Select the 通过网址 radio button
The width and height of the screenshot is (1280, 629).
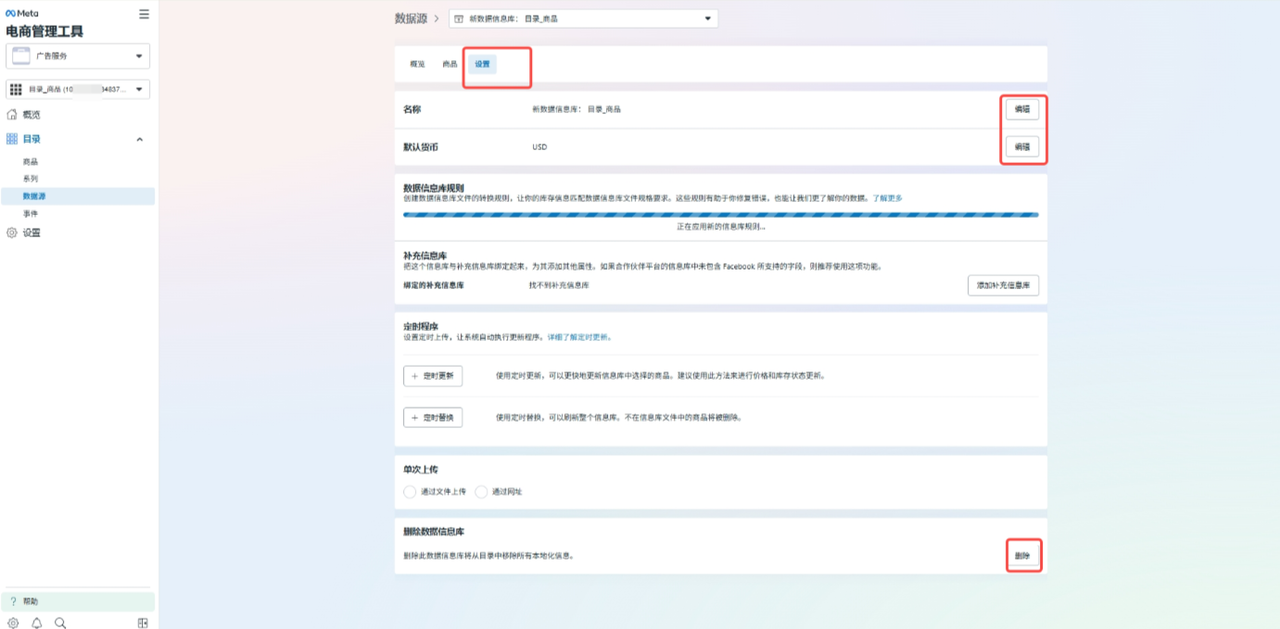point(481,492)
